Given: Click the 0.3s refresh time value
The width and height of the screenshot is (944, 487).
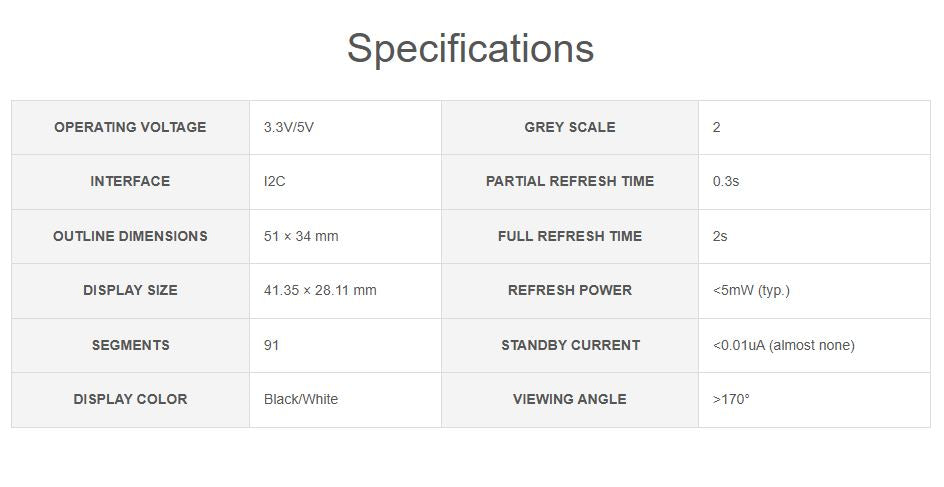Looking at the screenshot, I should [x=726, y=181].
